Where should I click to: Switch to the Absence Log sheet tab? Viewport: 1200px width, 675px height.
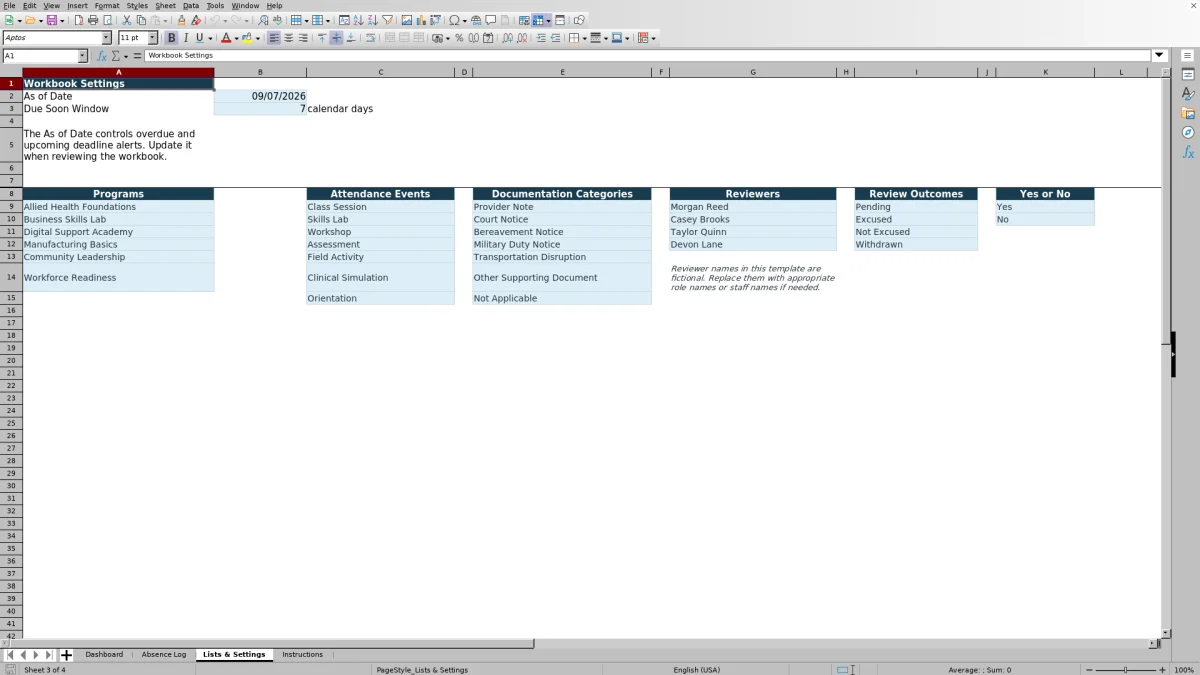click(164, 654)
